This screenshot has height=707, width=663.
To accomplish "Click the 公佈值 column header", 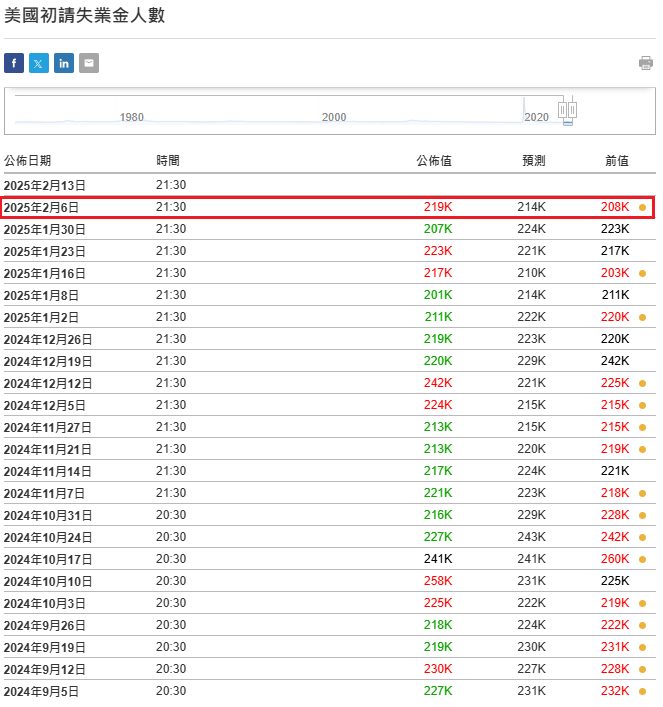I will (x=434, y=161).
